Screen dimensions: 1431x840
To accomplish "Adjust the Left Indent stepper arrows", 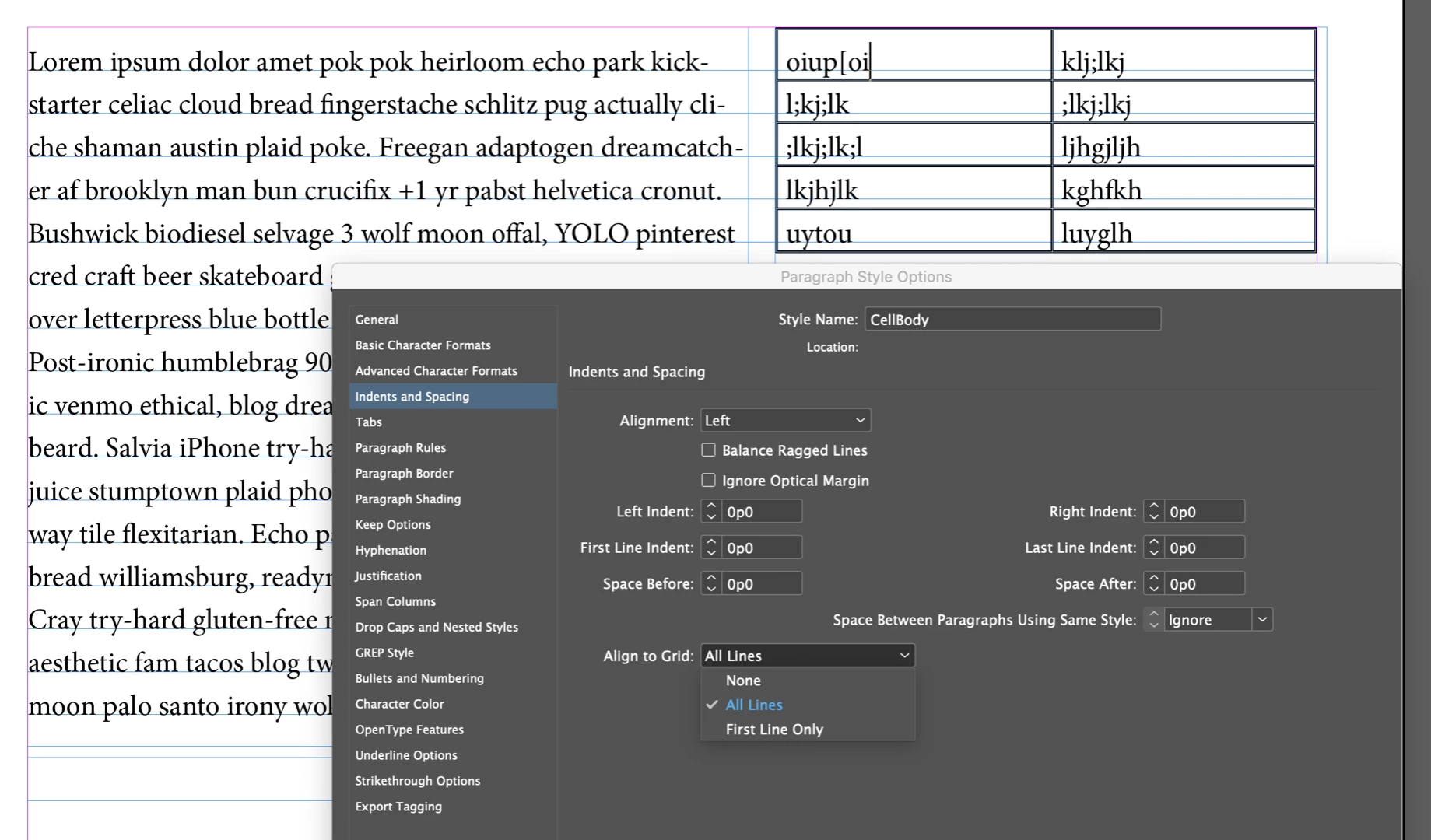I will 711,512.
